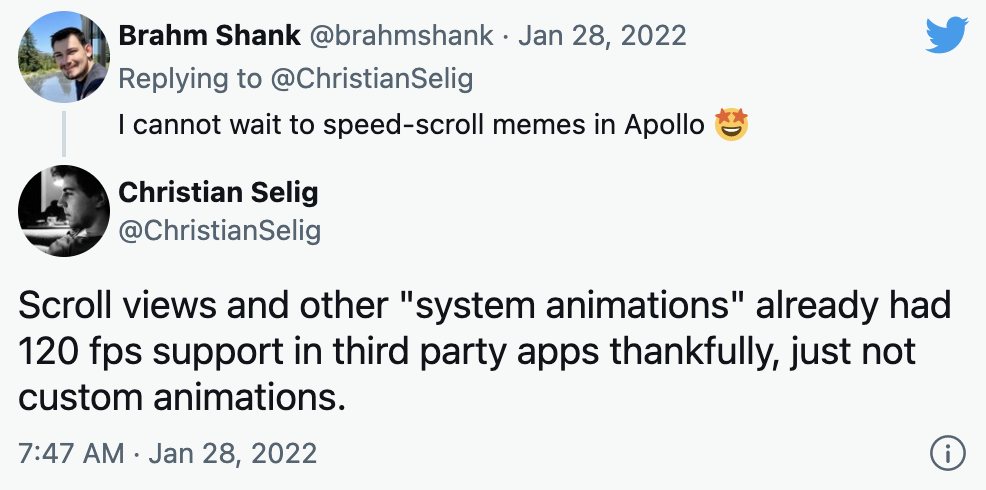Click the speed-scroll memes reply text
This screenshot has width=986, height=490.
click(x=411, y=125)
